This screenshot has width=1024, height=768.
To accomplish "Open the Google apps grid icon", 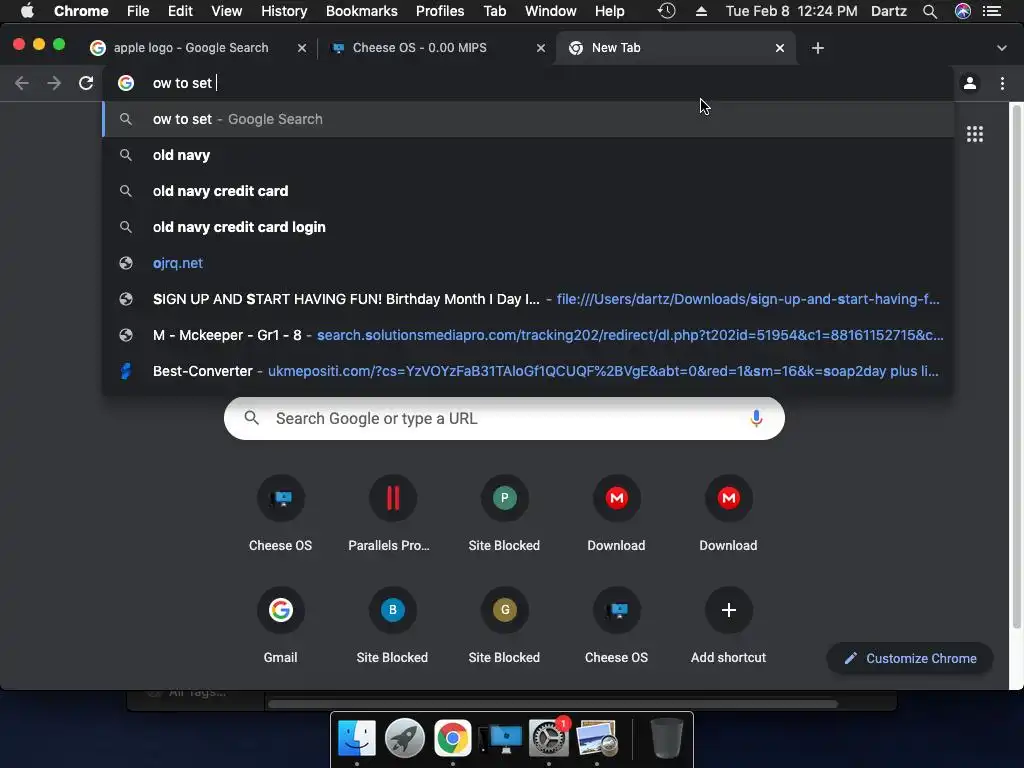I will coord(975,134).
